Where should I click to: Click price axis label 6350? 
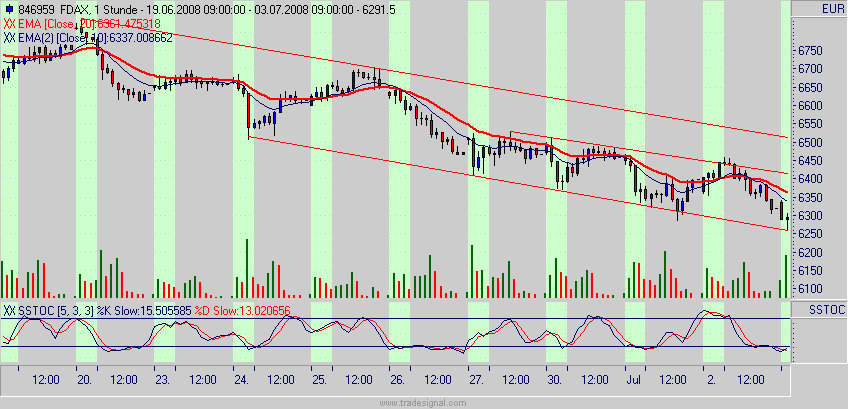(x=810, y=197)
